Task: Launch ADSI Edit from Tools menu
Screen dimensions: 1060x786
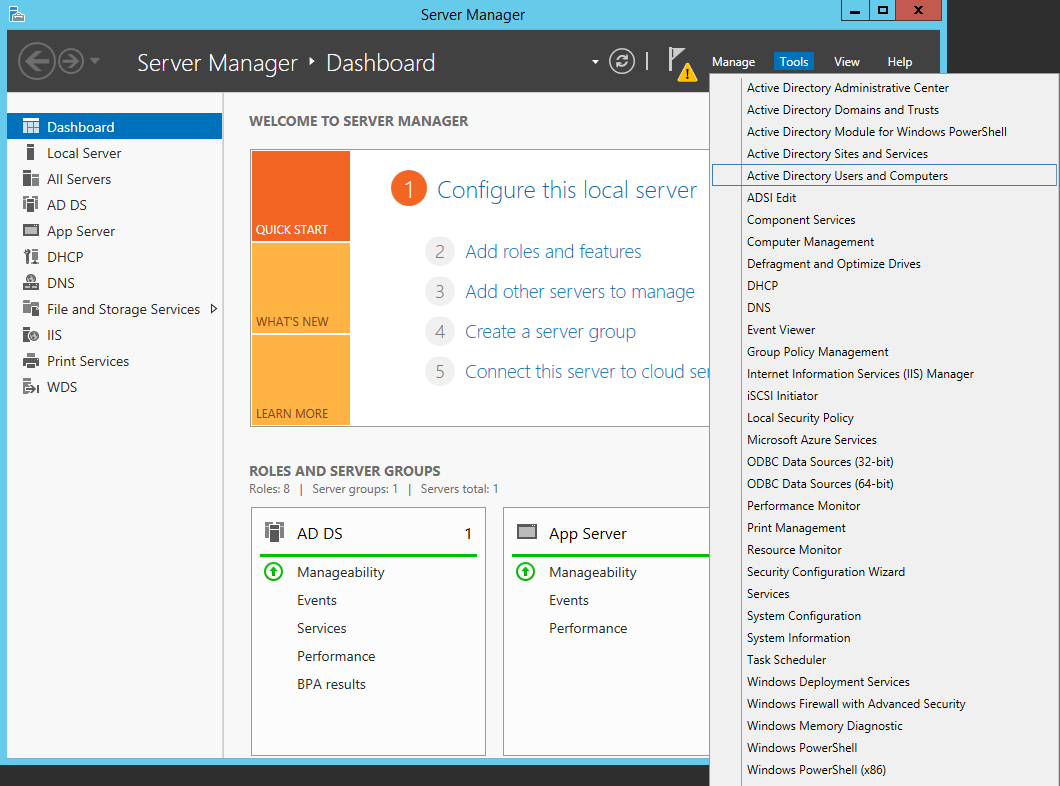Action: click(x=771, y=197)
